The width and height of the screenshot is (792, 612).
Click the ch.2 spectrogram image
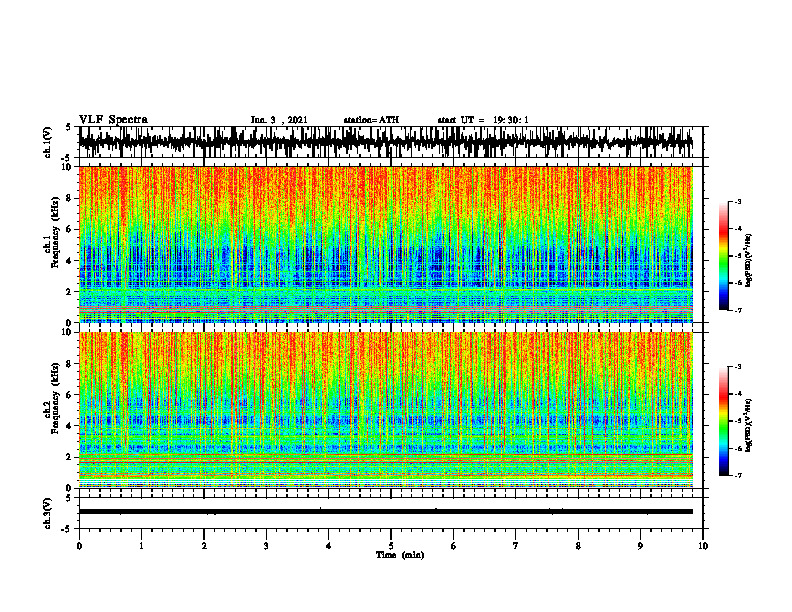[x=385, y=410]
